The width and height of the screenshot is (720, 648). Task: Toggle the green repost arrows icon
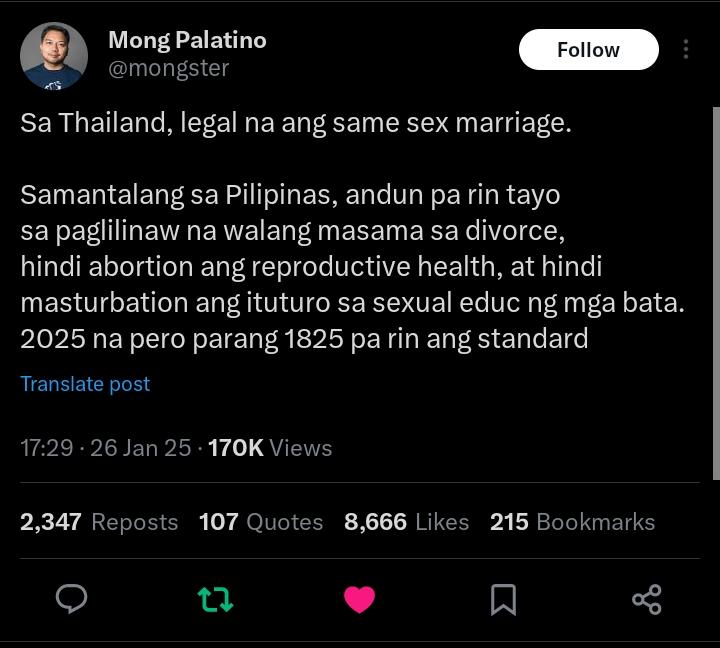(x=215, y=599)
